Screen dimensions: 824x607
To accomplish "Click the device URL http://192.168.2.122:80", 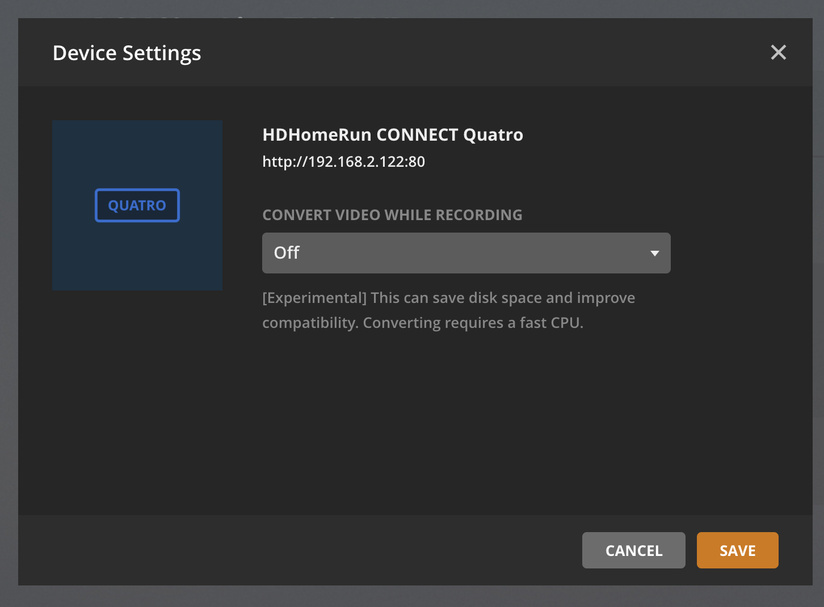I will [x=344, y=161].
